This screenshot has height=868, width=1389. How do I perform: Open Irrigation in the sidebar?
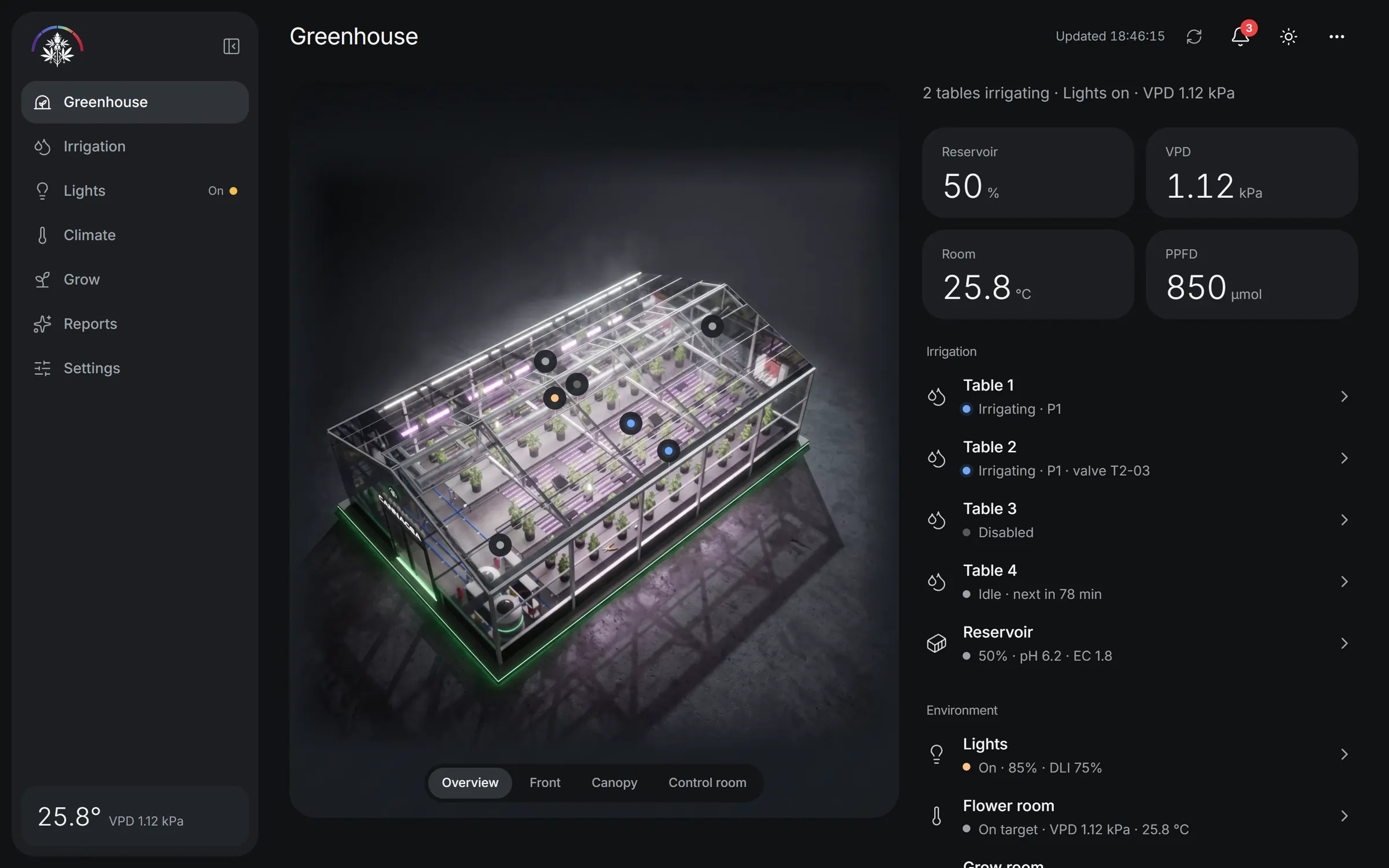click(x=135, y=146)
